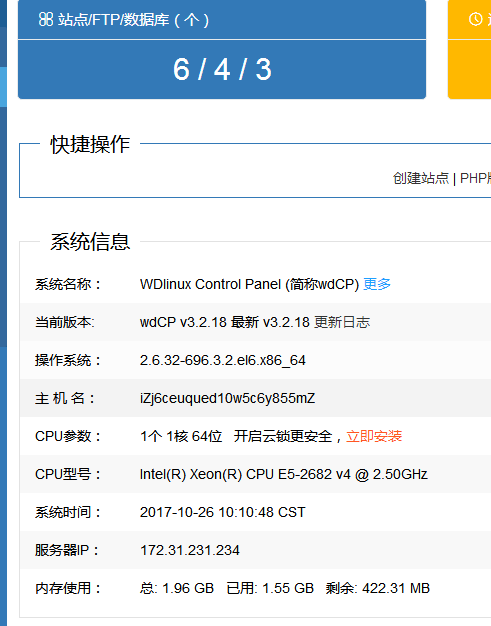This screenshot has width=491, height=626.
Task: Click the server IP 172.31.231.234
Action: [190, 550]
